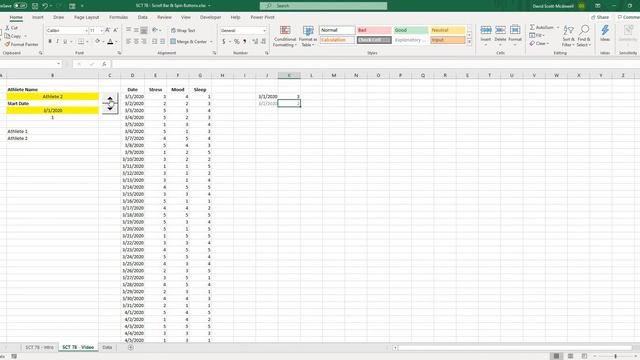
Task: Click the Copy button
Action: [x=13, y=36]
